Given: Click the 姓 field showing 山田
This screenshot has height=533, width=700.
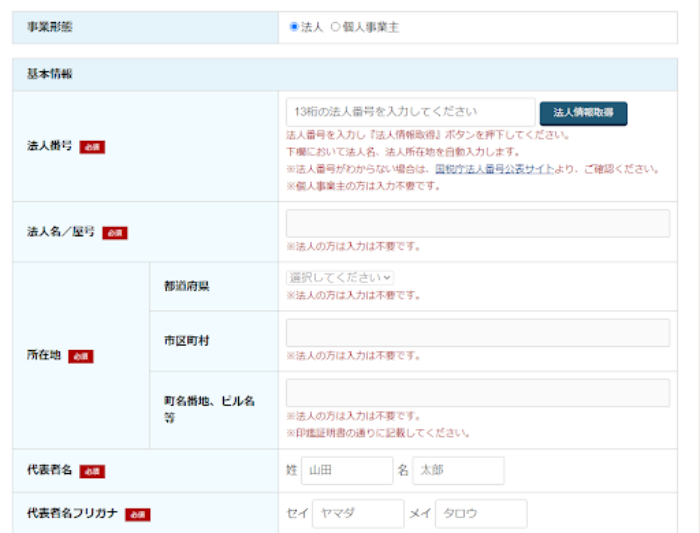Looking at the screenshot, I should pos(346,471).
